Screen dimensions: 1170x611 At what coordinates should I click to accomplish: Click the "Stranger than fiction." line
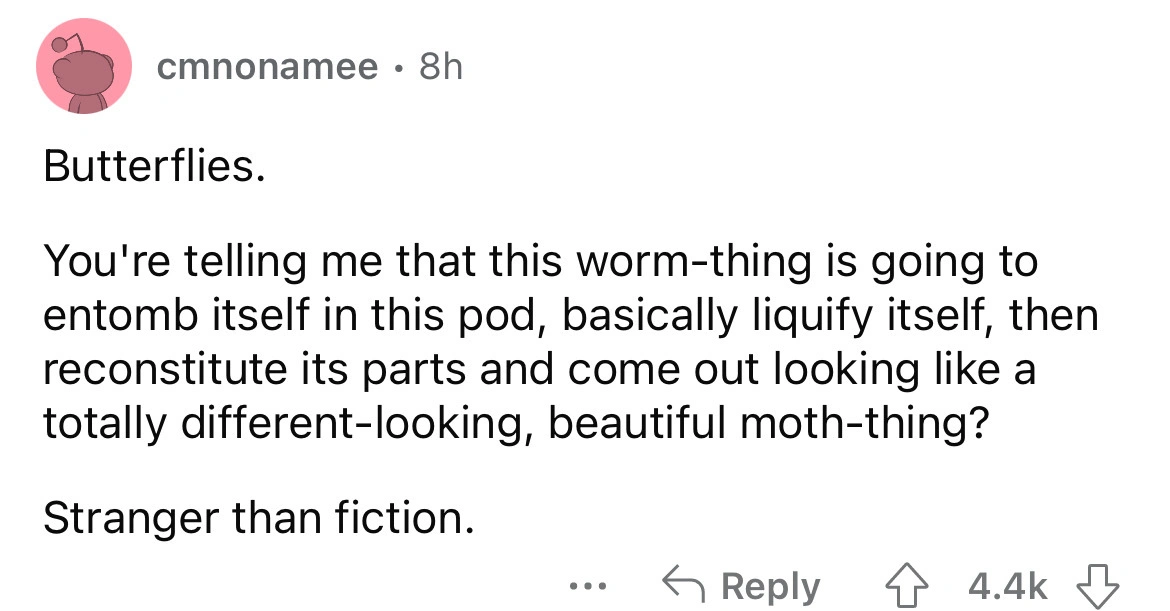tap(258, 518)
